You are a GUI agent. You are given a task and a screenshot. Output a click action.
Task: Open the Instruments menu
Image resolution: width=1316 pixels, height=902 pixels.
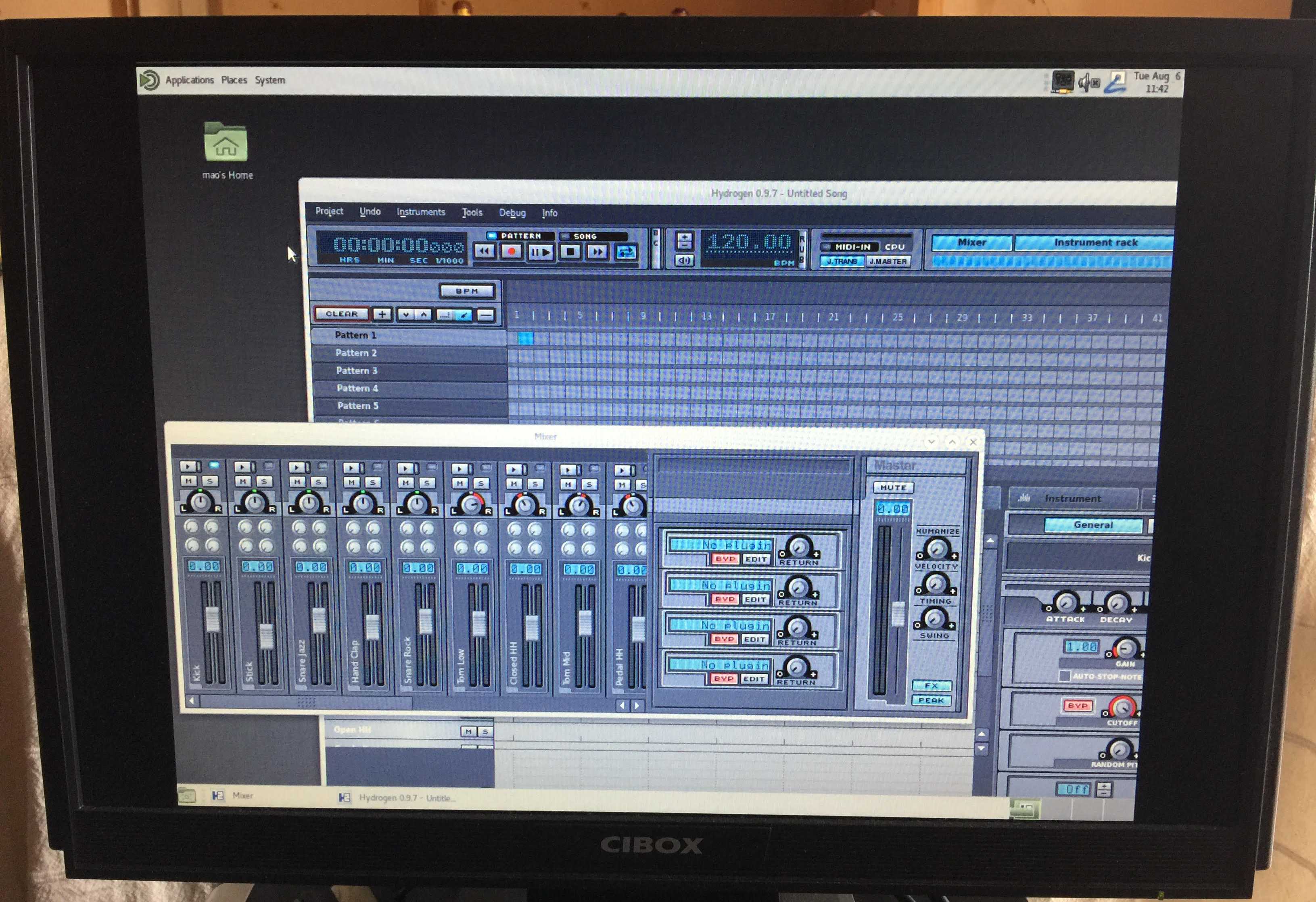(421, 212)
